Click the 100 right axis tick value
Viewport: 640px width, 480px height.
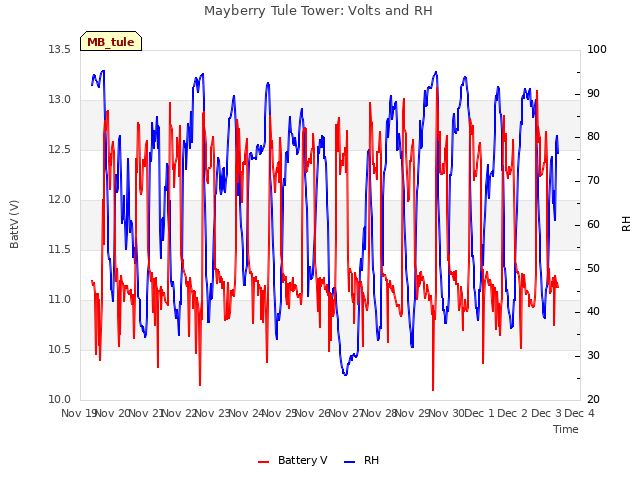[x=597, y=49]
